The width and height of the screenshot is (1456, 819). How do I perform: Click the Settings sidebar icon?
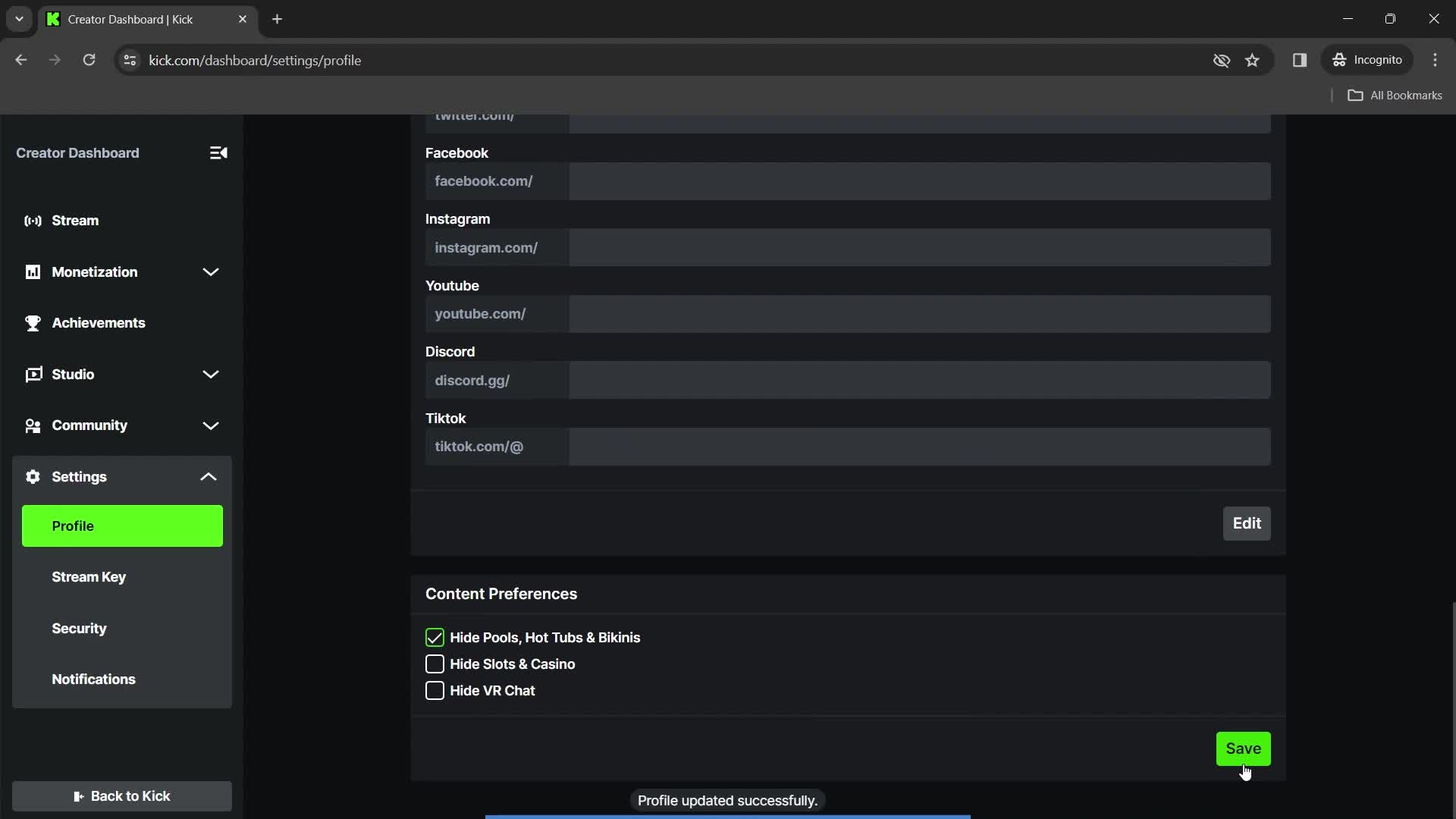pyautogui.click(x=33, y=477)
